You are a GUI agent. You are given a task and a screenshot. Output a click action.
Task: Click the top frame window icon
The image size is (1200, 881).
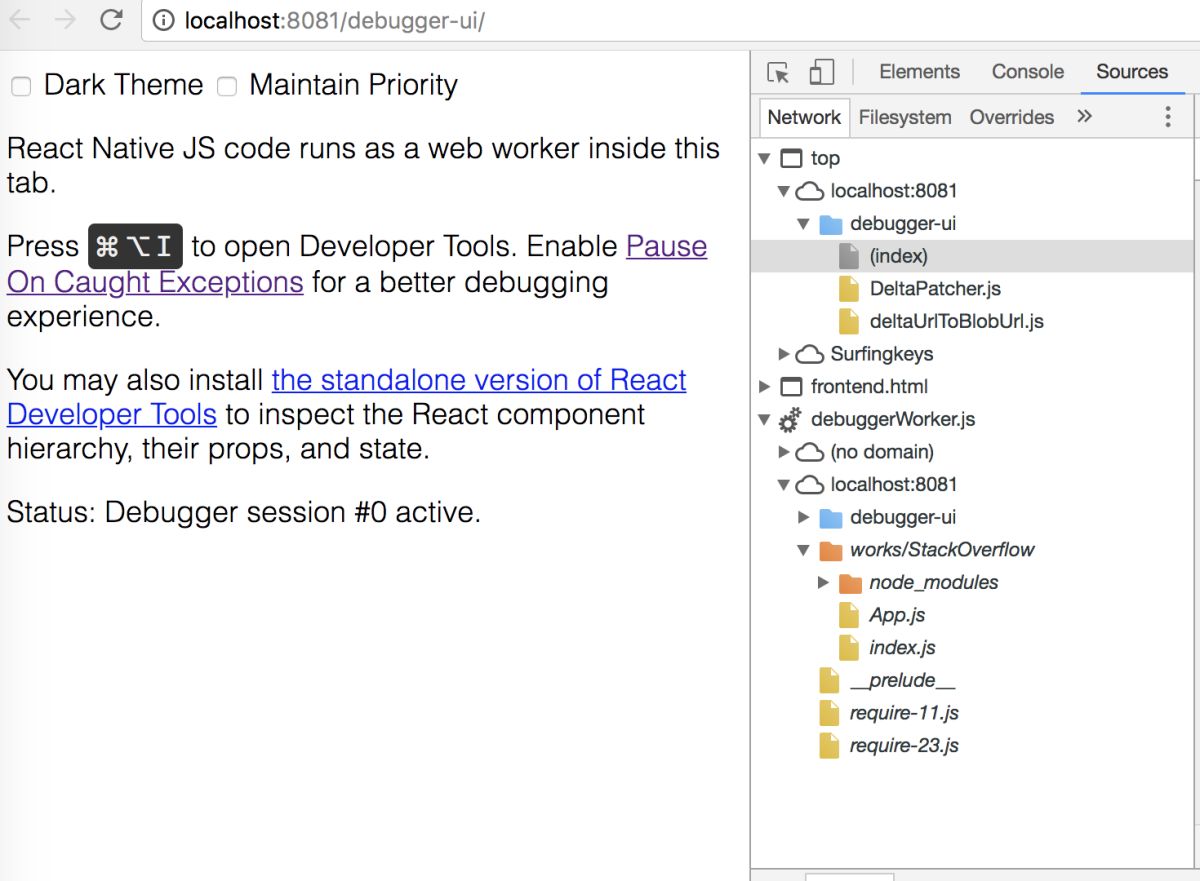(791, 158)
